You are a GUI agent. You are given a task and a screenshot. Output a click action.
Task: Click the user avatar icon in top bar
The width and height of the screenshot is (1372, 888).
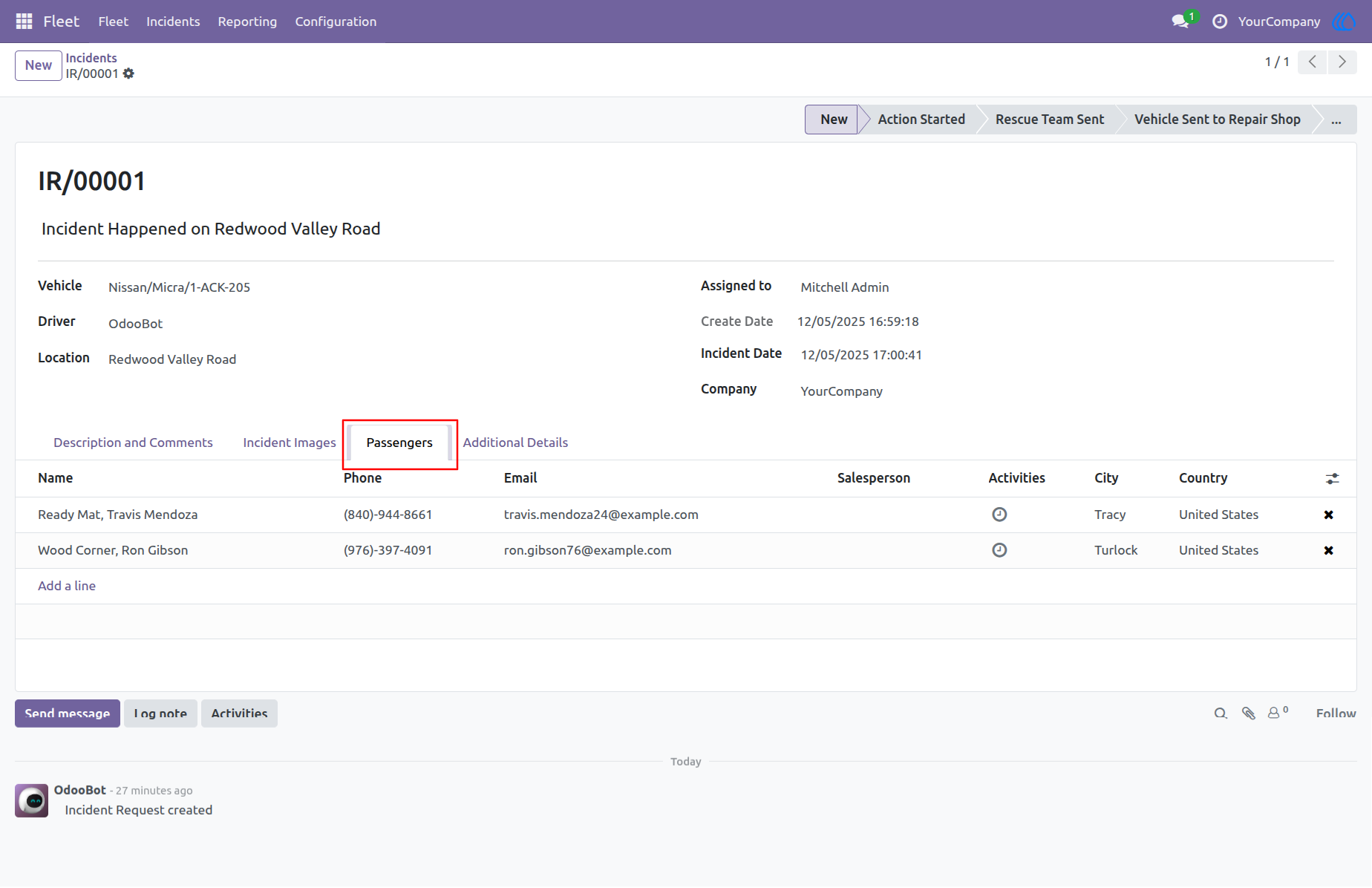(x=1345, y=22)
